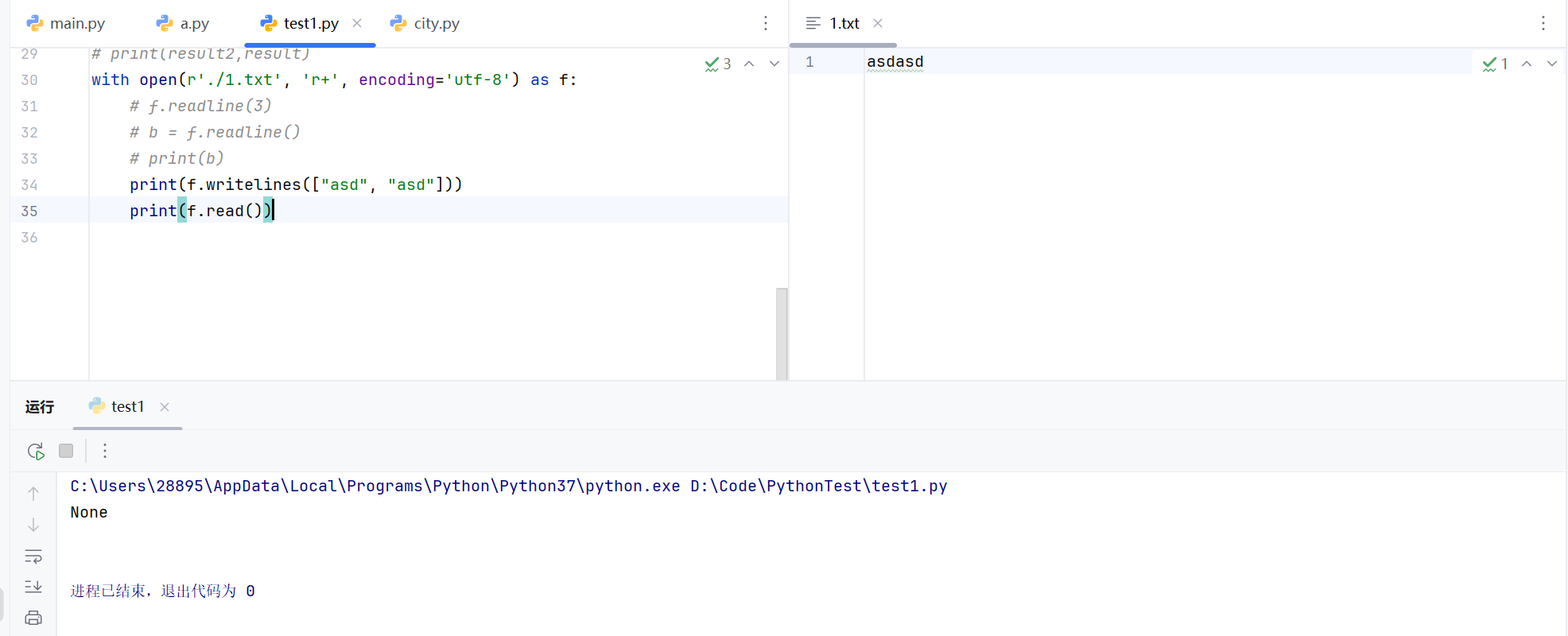
Task: Click the process finished message in console
Action: pyautogui.click(x=162, y=591)
